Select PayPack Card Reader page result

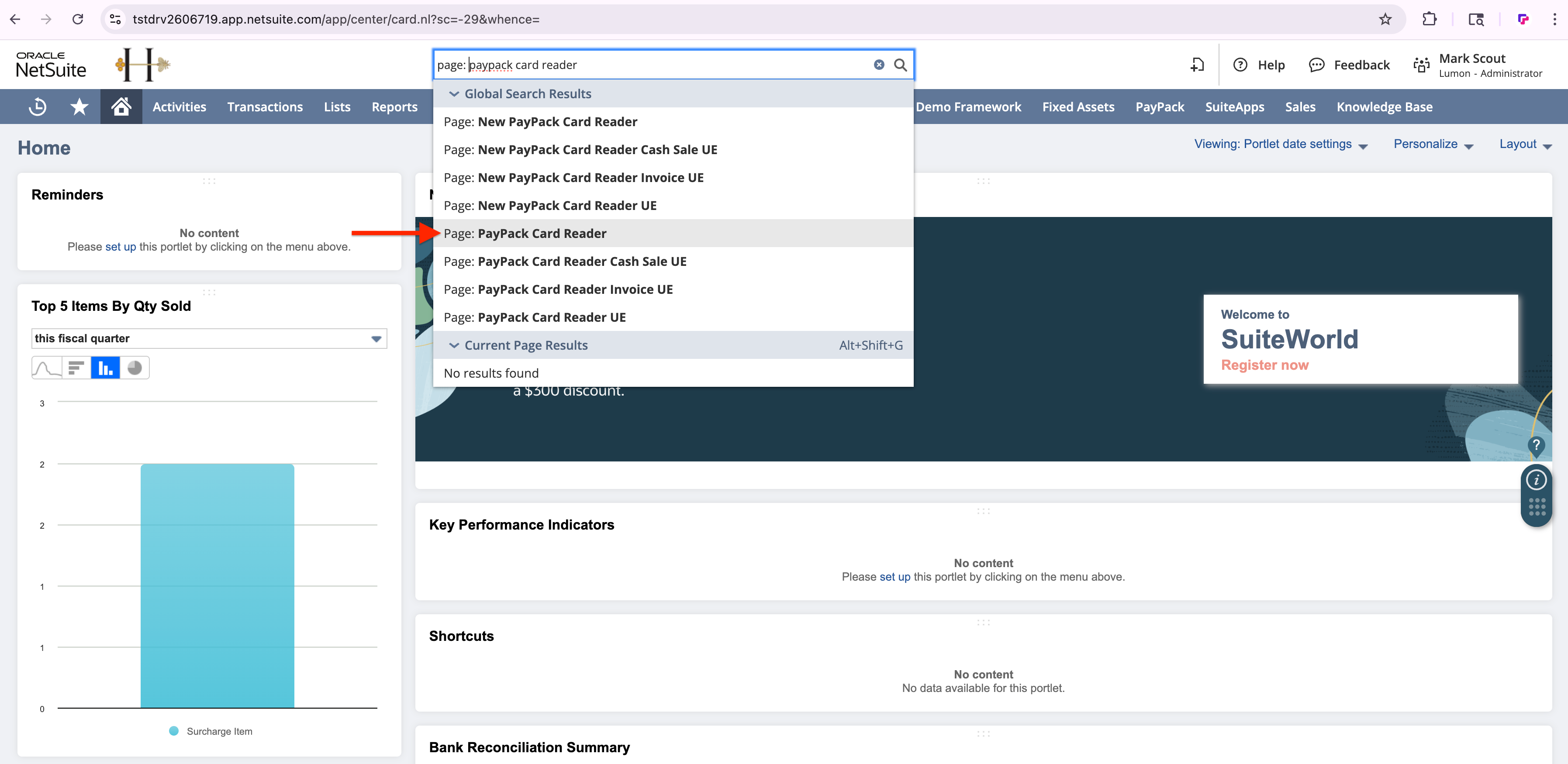pyautogui.click(x=542, y=233)
